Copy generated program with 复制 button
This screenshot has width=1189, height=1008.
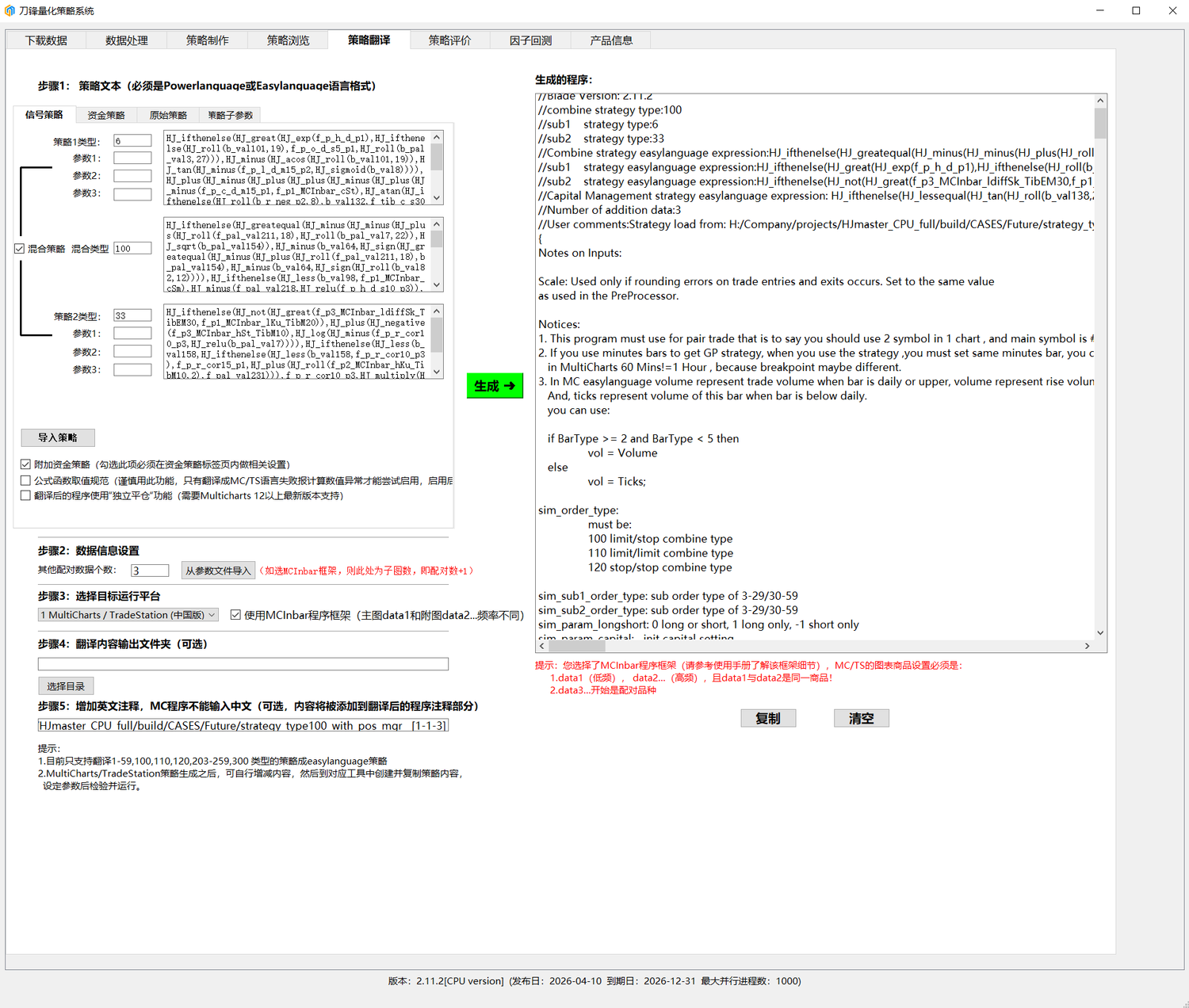768,718
